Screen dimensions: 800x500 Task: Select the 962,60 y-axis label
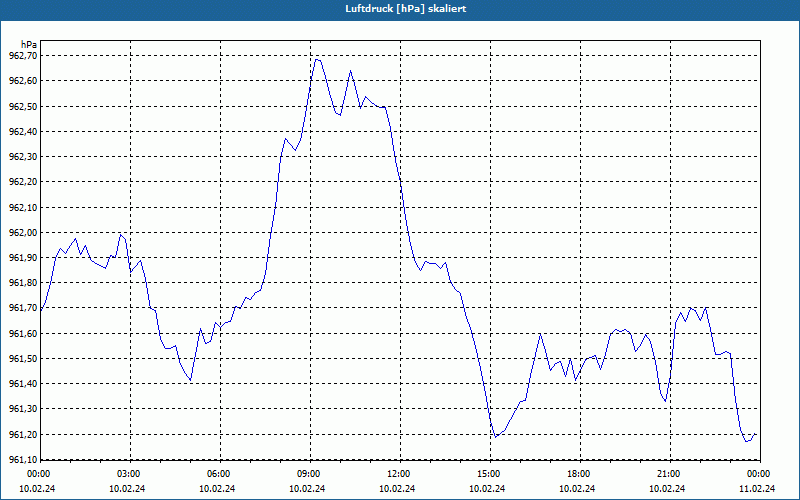pos(23,81)
